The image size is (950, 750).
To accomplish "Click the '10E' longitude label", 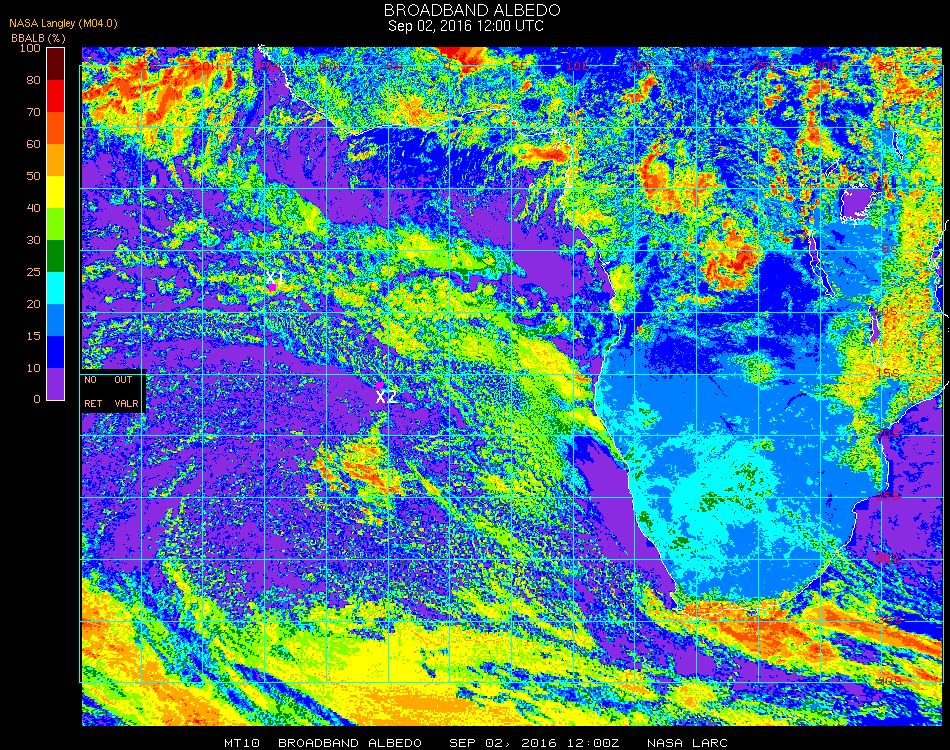I will point(578,66).
